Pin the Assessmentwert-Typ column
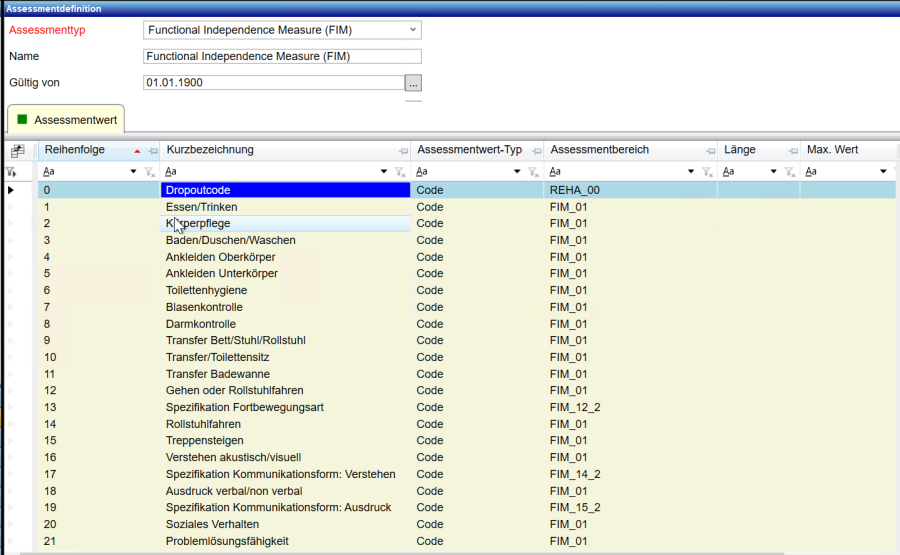The image size is (900, 555). point(537,151)
